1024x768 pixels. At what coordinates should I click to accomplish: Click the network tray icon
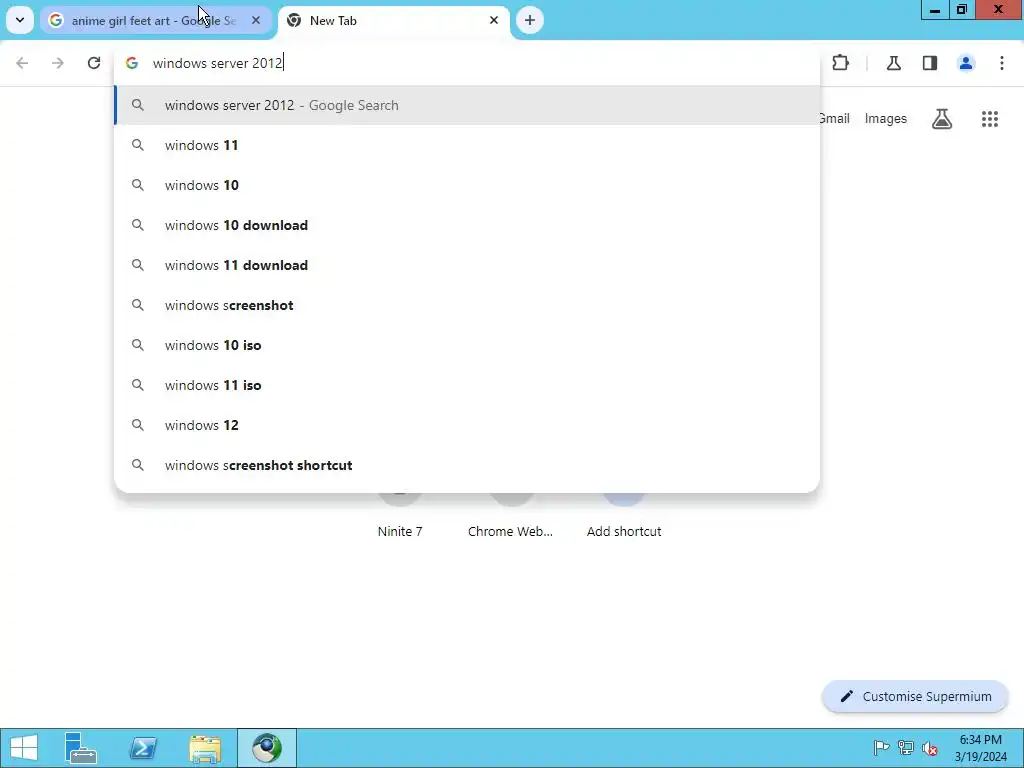(x=906, y=748)
